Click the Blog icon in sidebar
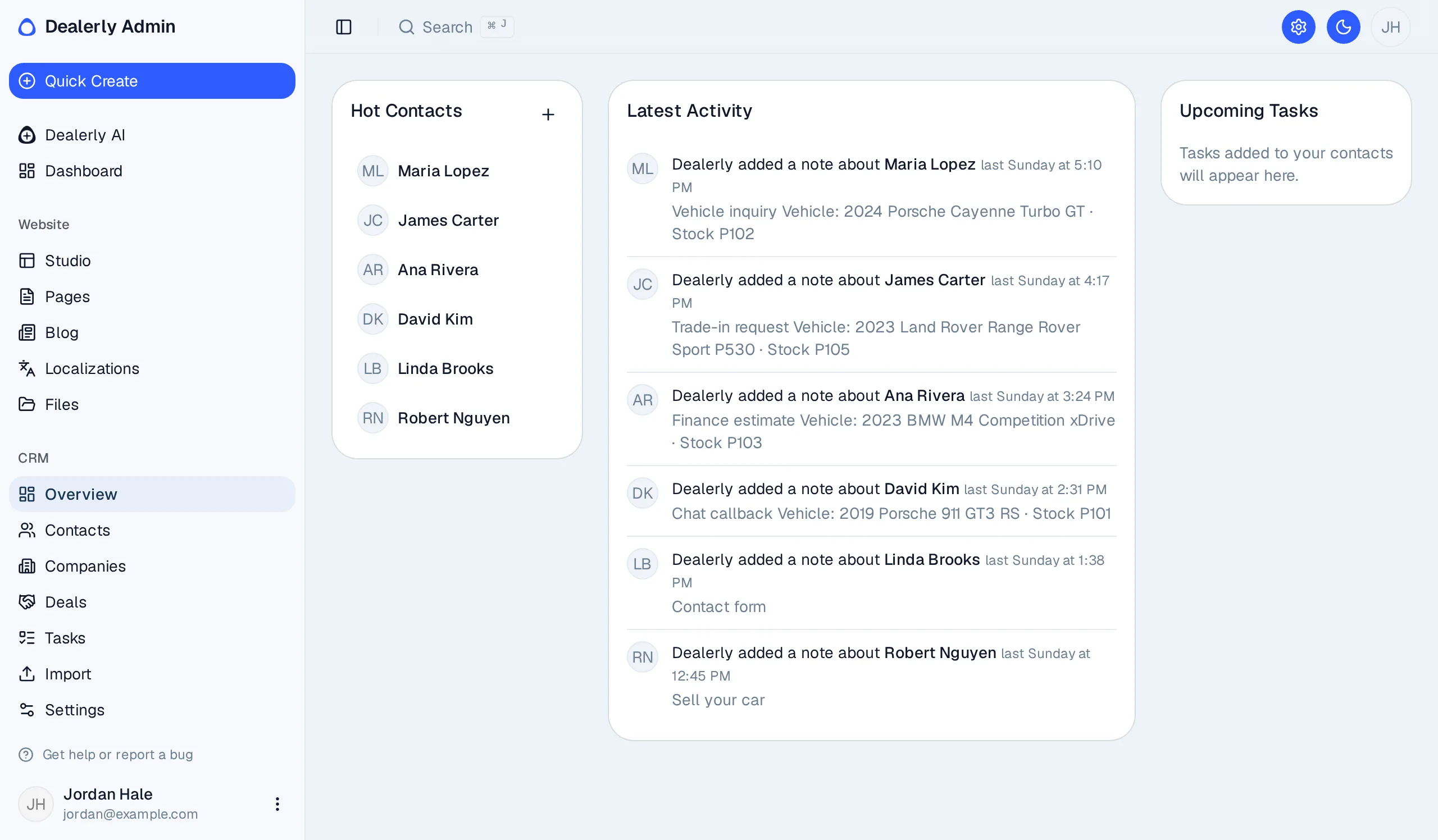The image size is (1438, 840). 27,332
